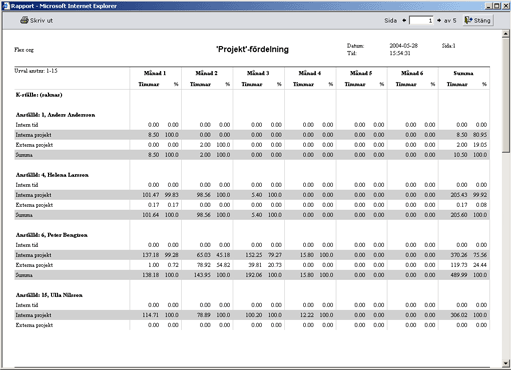511x370 pixels.
Task: Click Helena Larsson's total Summa 205.60
Action: [459, 215]
